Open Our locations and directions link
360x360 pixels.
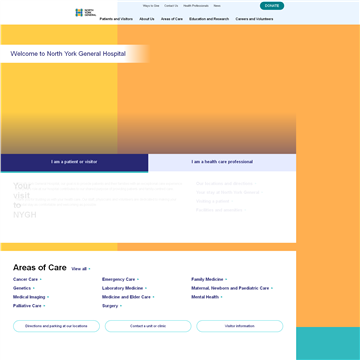tap(226, 184)
